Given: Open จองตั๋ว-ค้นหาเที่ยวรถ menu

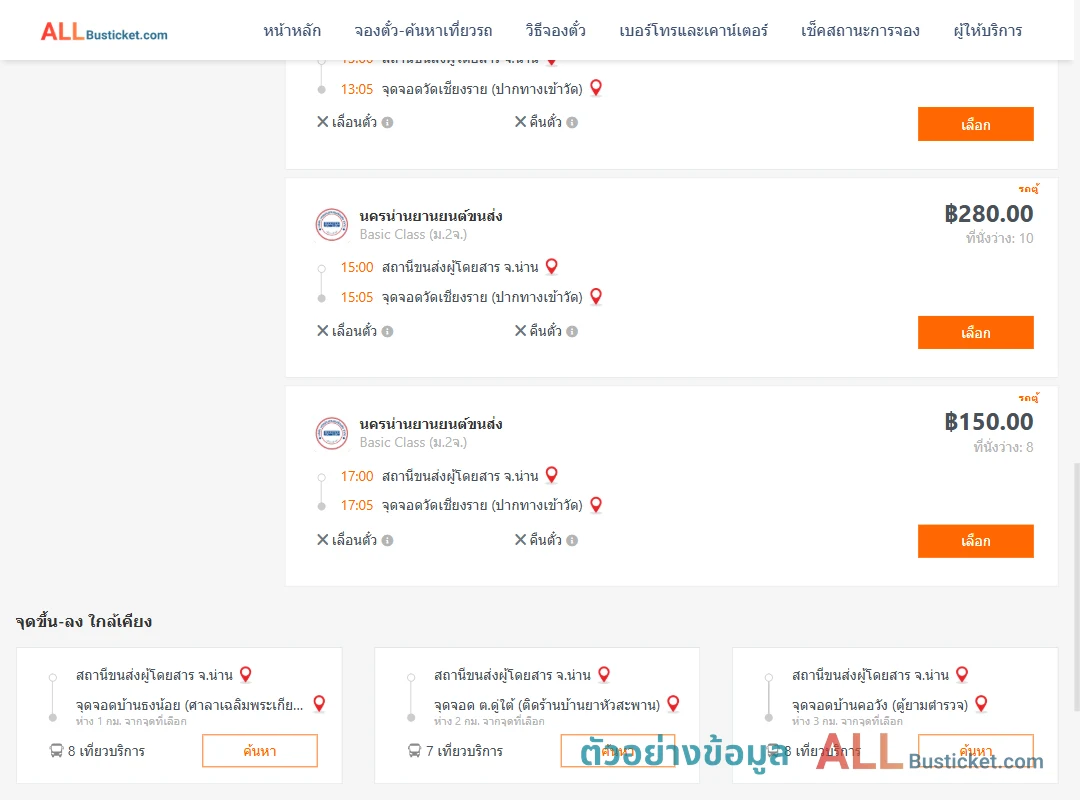Looking at the screenshot, I should click(423, 30).
